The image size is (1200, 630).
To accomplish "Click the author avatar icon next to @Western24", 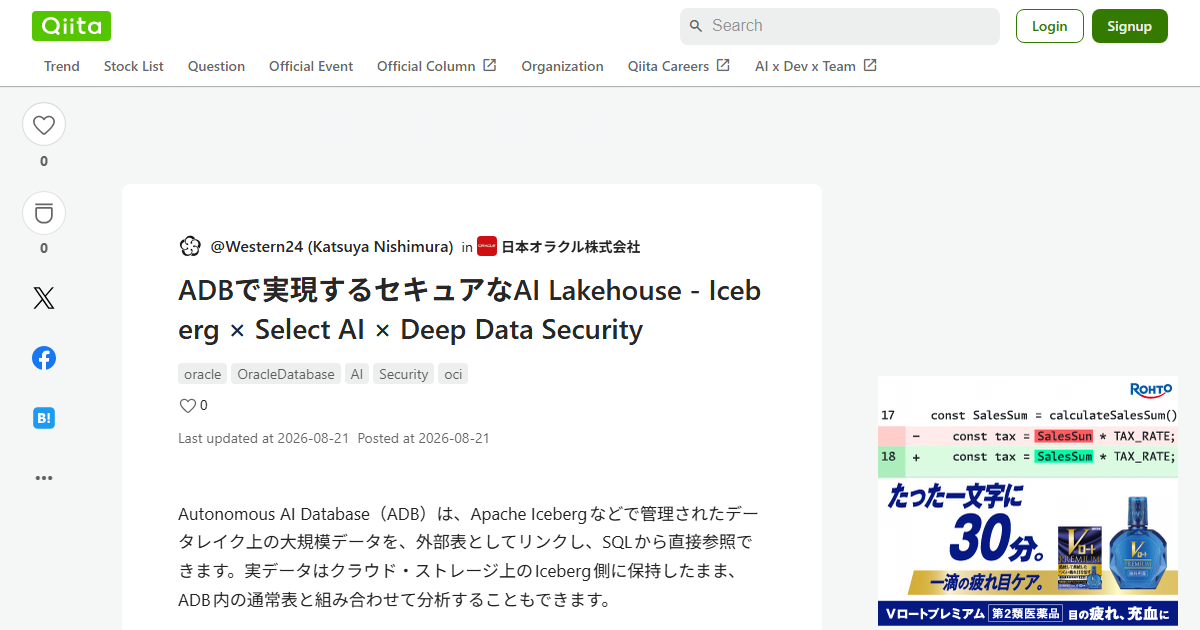I will point(190,246).
